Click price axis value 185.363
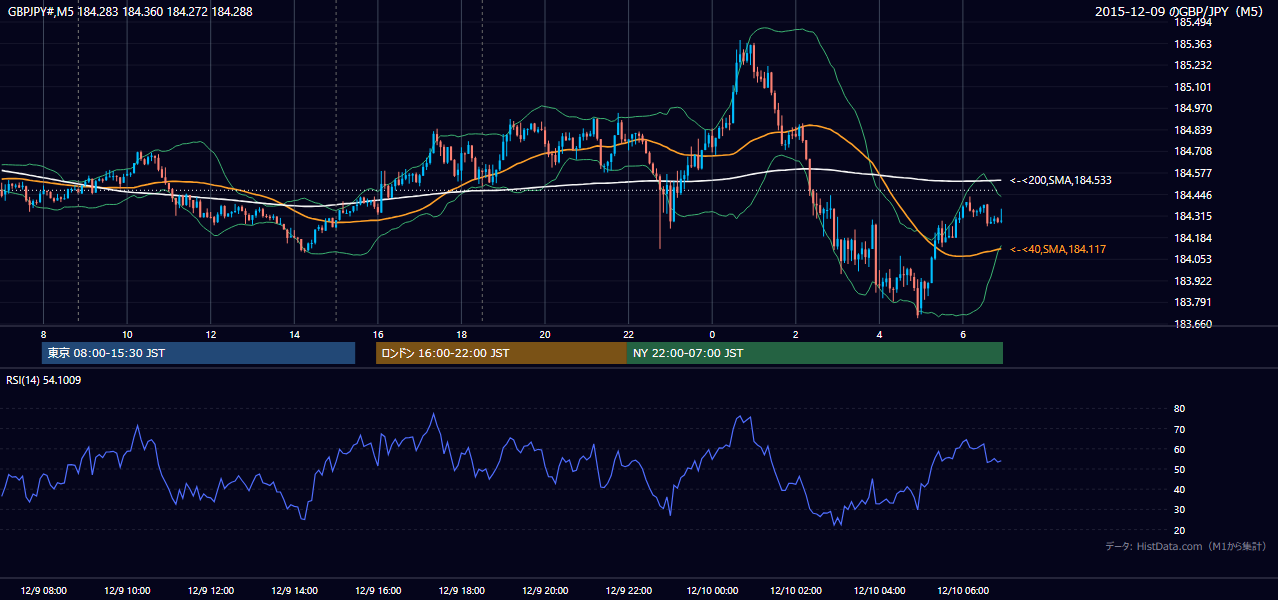 (1194, 44)
